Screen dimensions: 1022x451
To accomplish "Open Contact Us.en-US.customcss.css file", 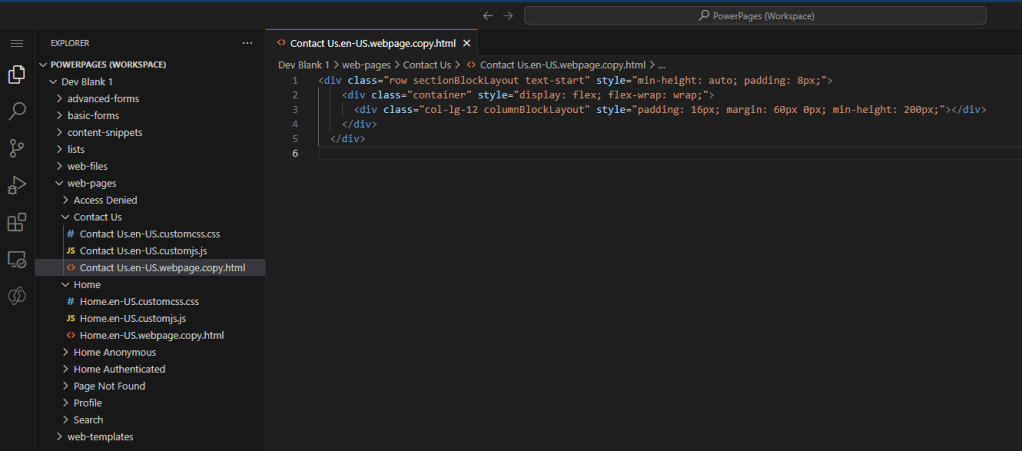I will pos(149,234).
